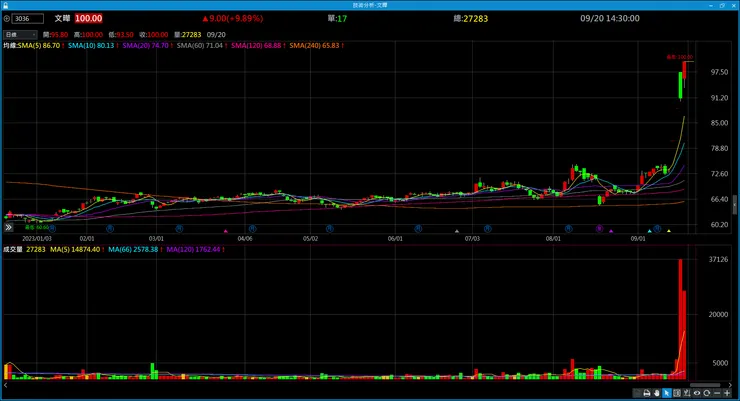Click the circle marker just right of 03/01
The height and width of the screenshot is (401, 740).
[179, 228]
